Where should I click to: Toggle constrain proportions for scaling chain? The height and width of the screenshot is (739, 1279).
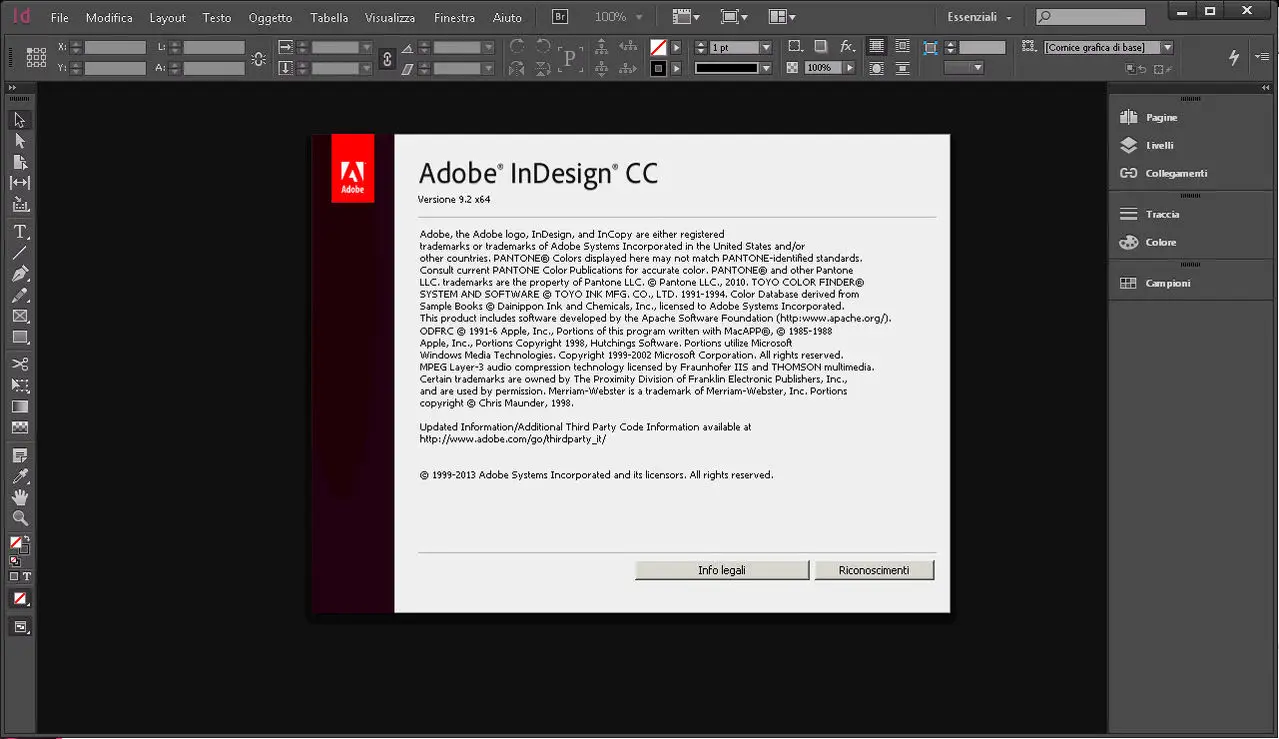tap(388, 58)
